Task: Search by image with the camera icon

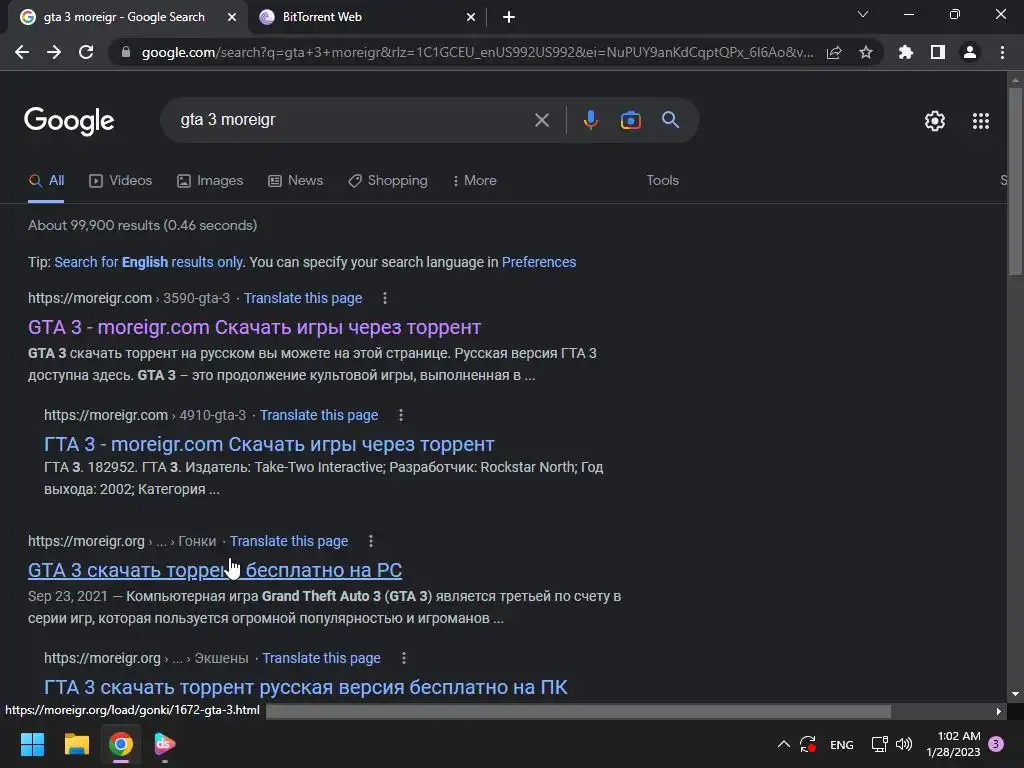Action: 630,120
